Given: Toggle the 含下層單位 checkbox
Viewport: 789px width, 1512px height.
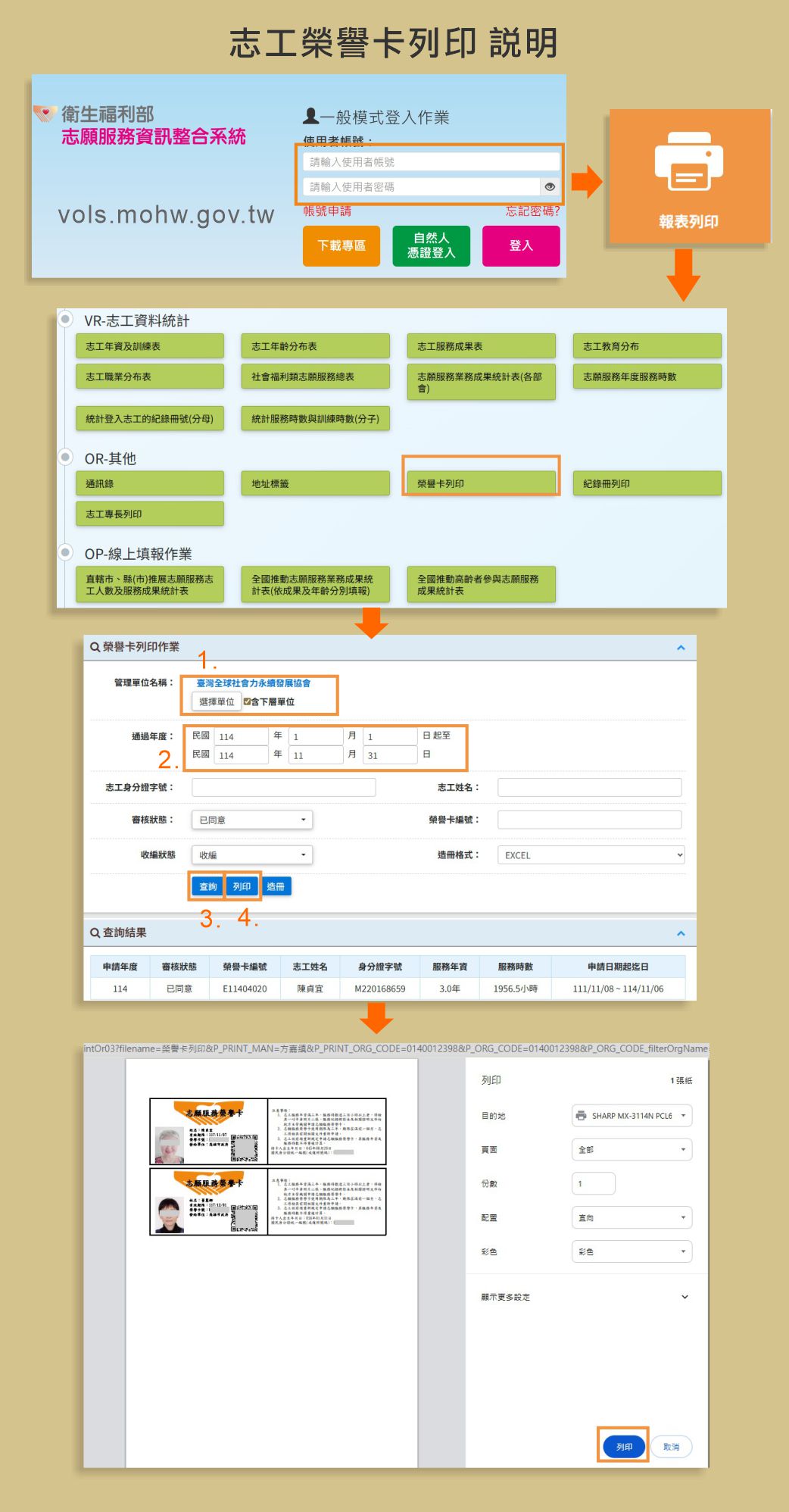Looking at the screenshot, I should point(247,701).
